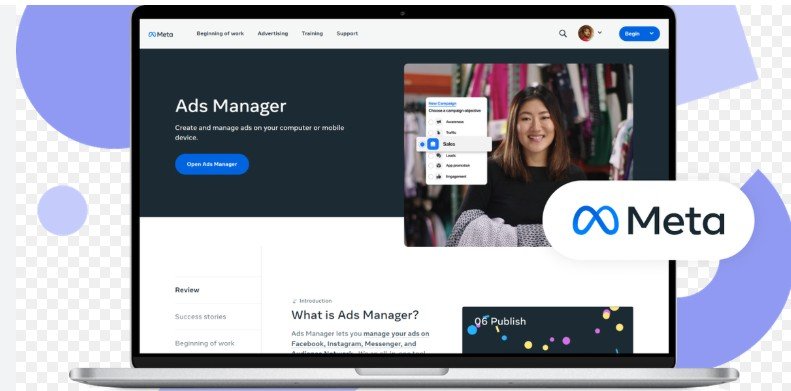Image resolution: width=791 pixels, height=391 pixels.
Task: Open the Training menu
Action: coord(312,33)
